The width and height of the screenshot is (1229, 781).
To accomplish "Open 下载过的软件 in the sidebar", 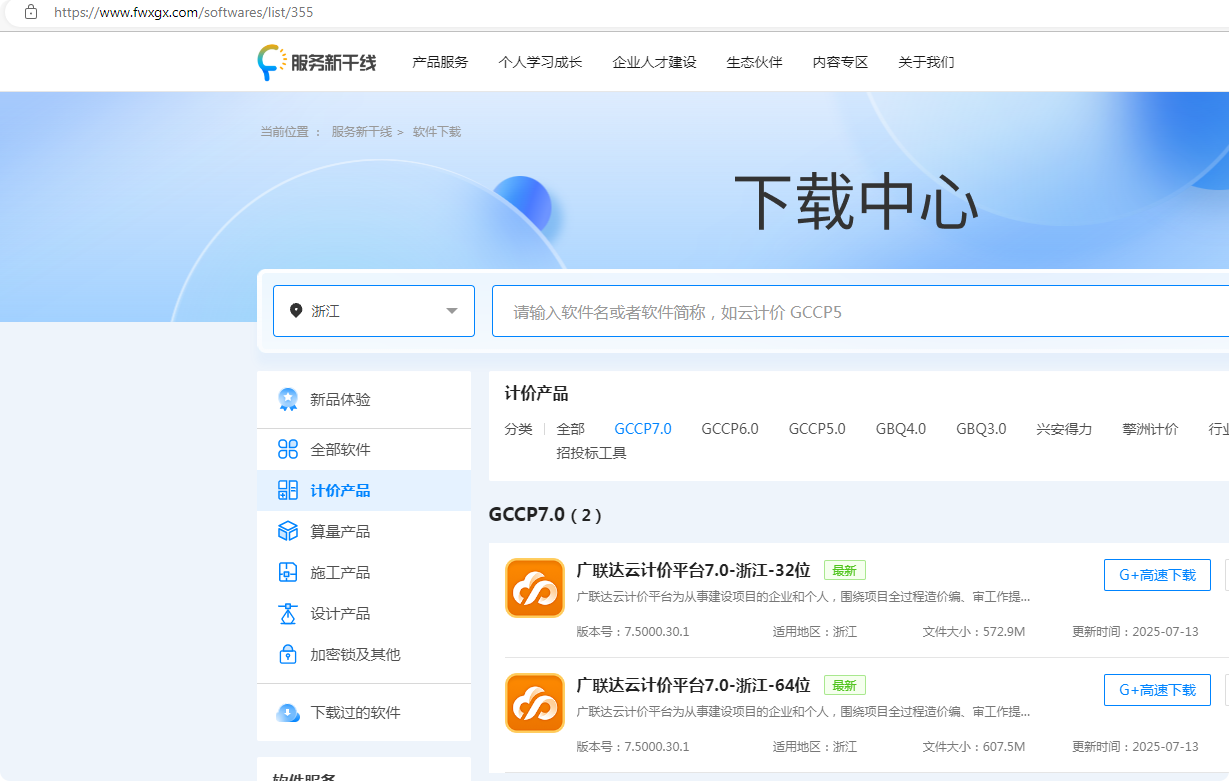I will click(364, 713).
